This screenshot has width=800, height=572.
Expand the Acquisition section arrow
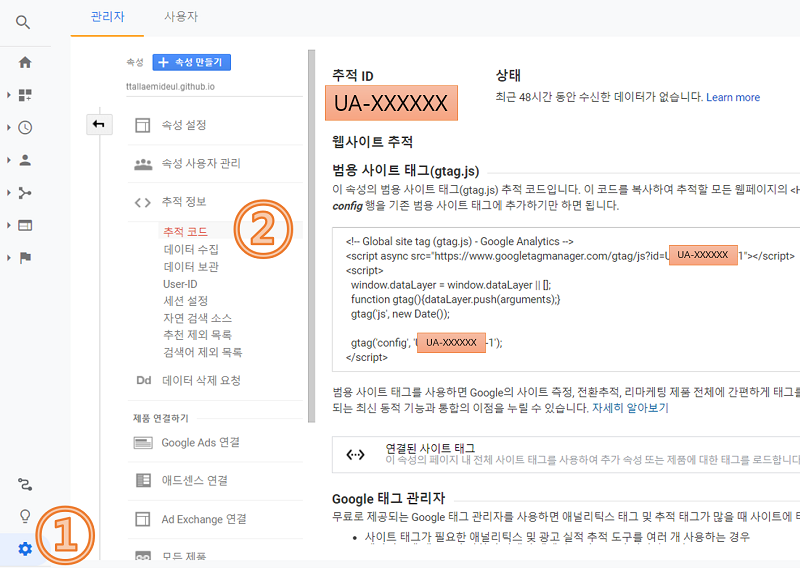tap(9, 193)
